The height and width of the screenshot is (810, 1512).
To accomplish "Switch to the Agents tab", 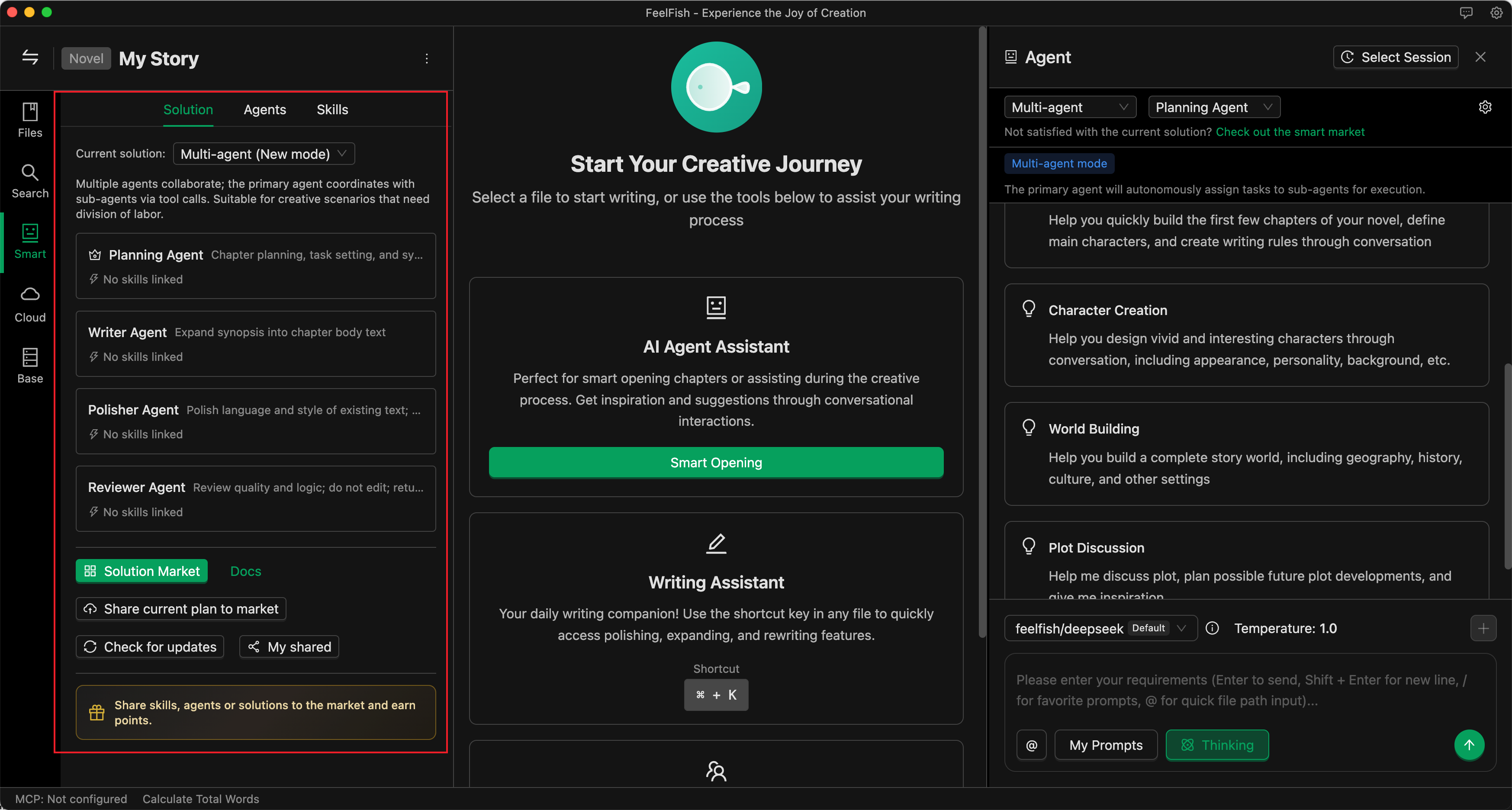I will 265,110.
